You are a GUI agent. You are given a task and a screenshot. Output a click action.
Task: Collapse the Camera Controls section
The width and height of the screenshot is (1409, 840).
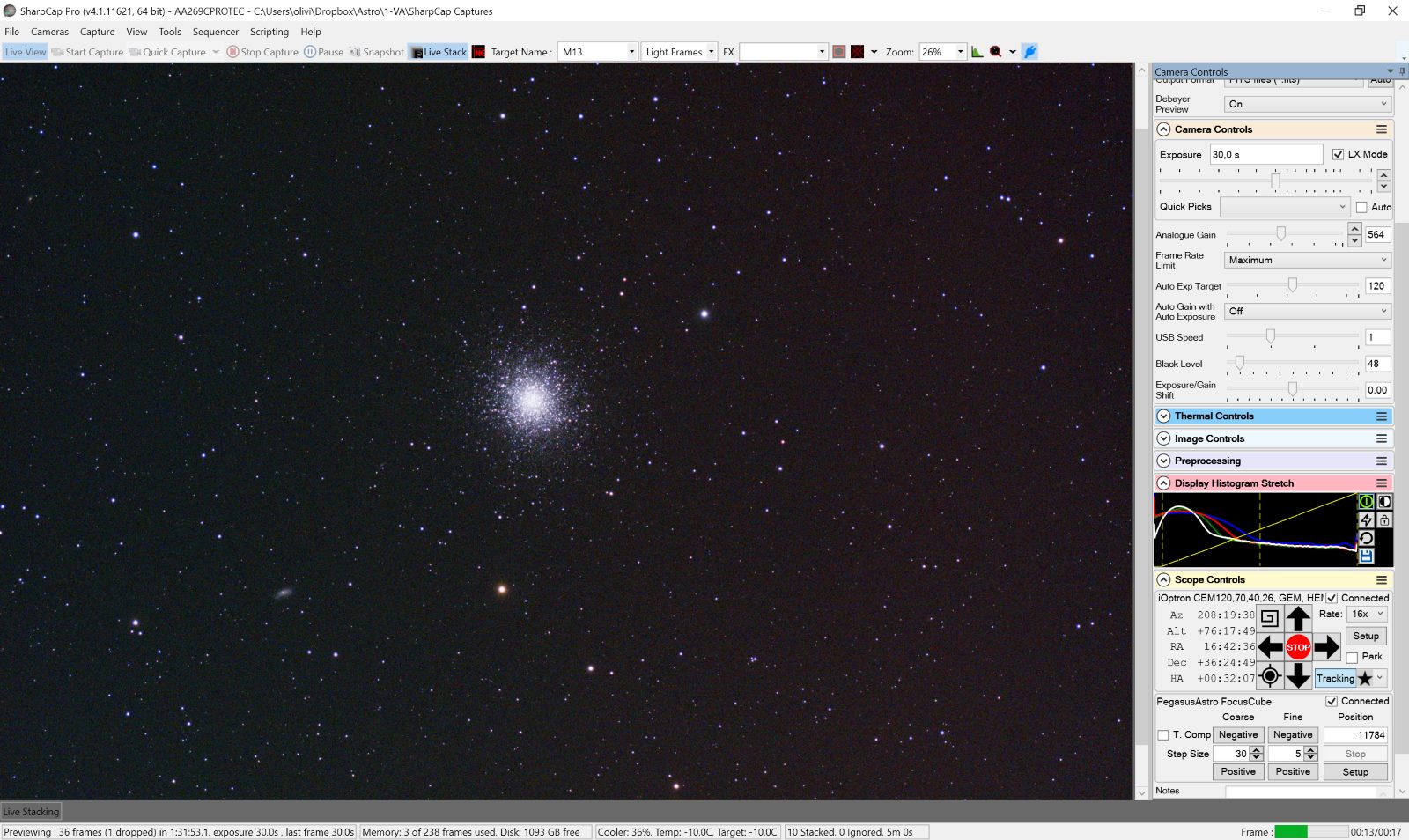(x=1162, y=129)
